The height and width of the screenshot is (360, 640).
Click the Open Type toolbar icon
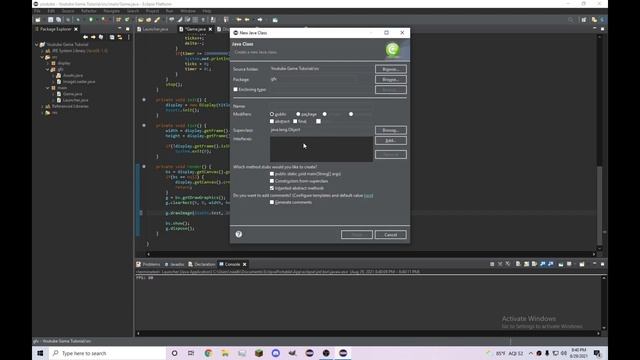[140, 20]
